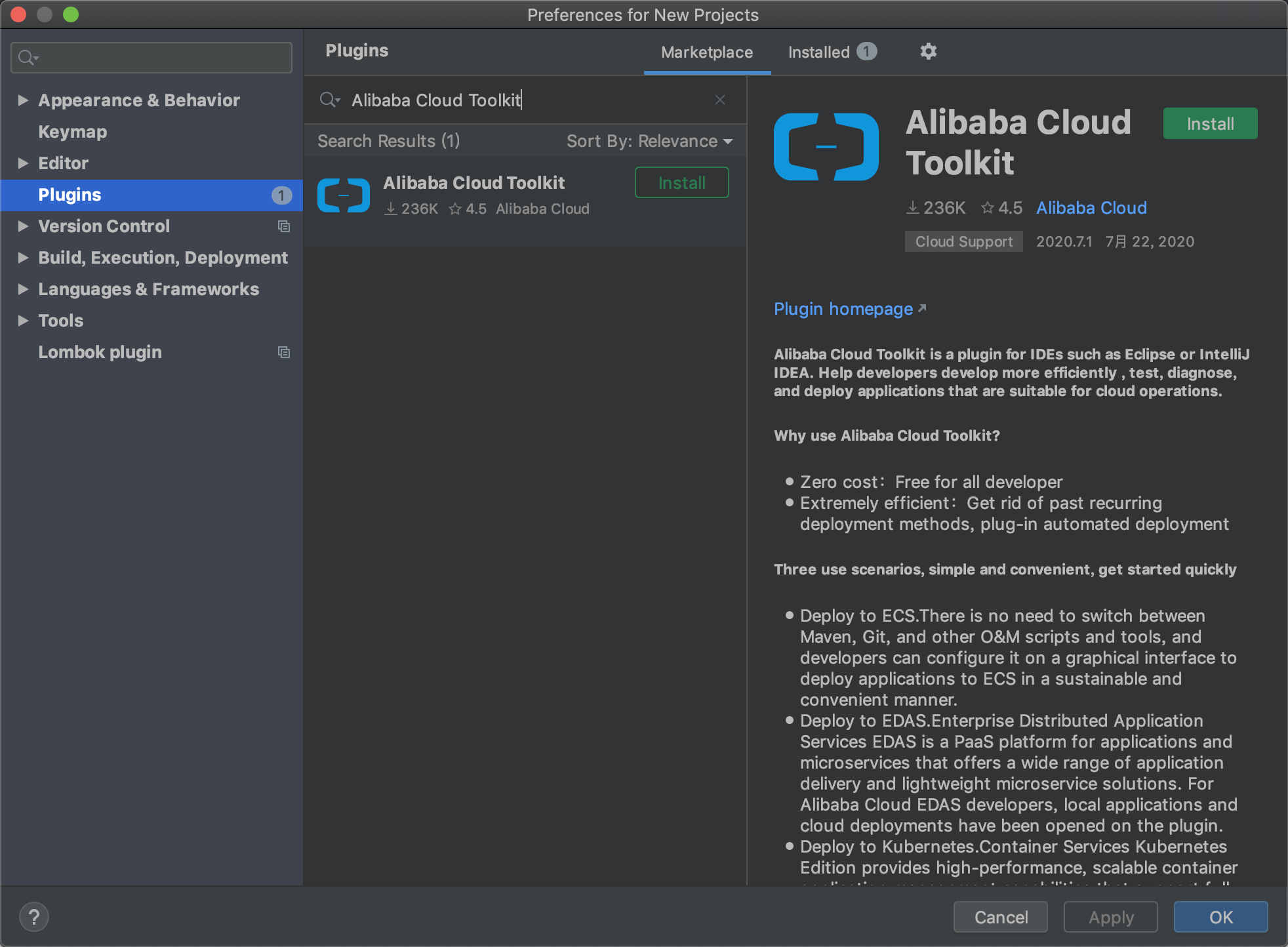Click the Alibaba Cloud Toolkit list icon
1288x947 pixels.
[x=344, y=195]
